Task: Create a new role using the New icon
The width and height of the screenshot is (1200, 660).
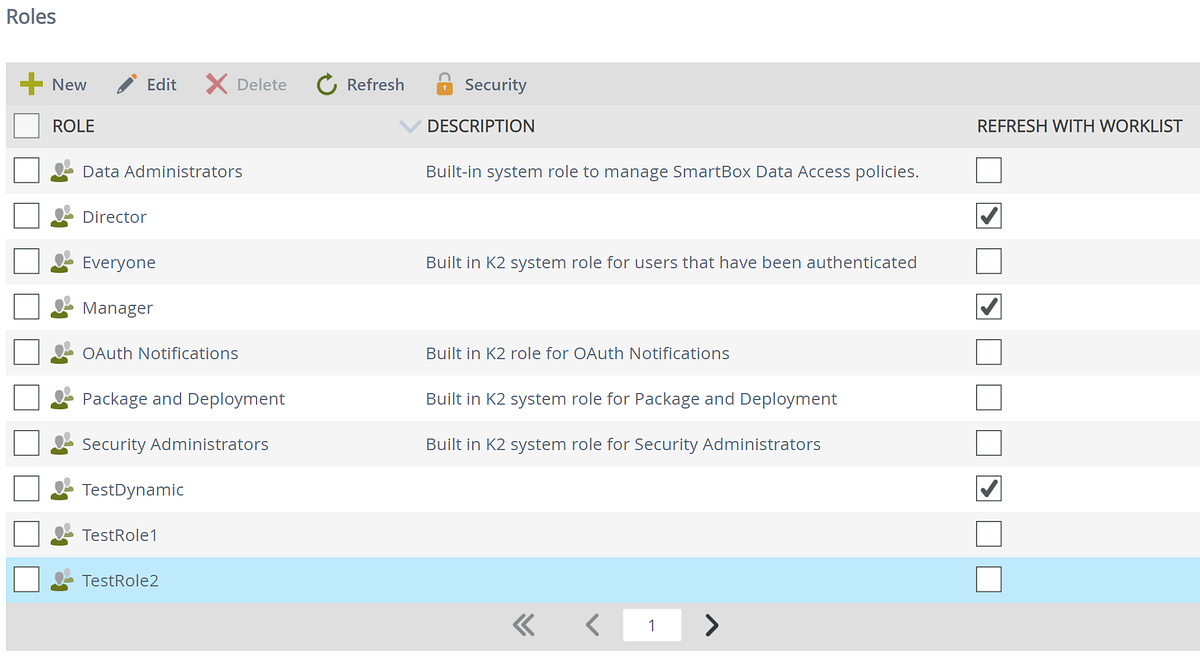Action: pyautogui.click(x=33, y=84)
